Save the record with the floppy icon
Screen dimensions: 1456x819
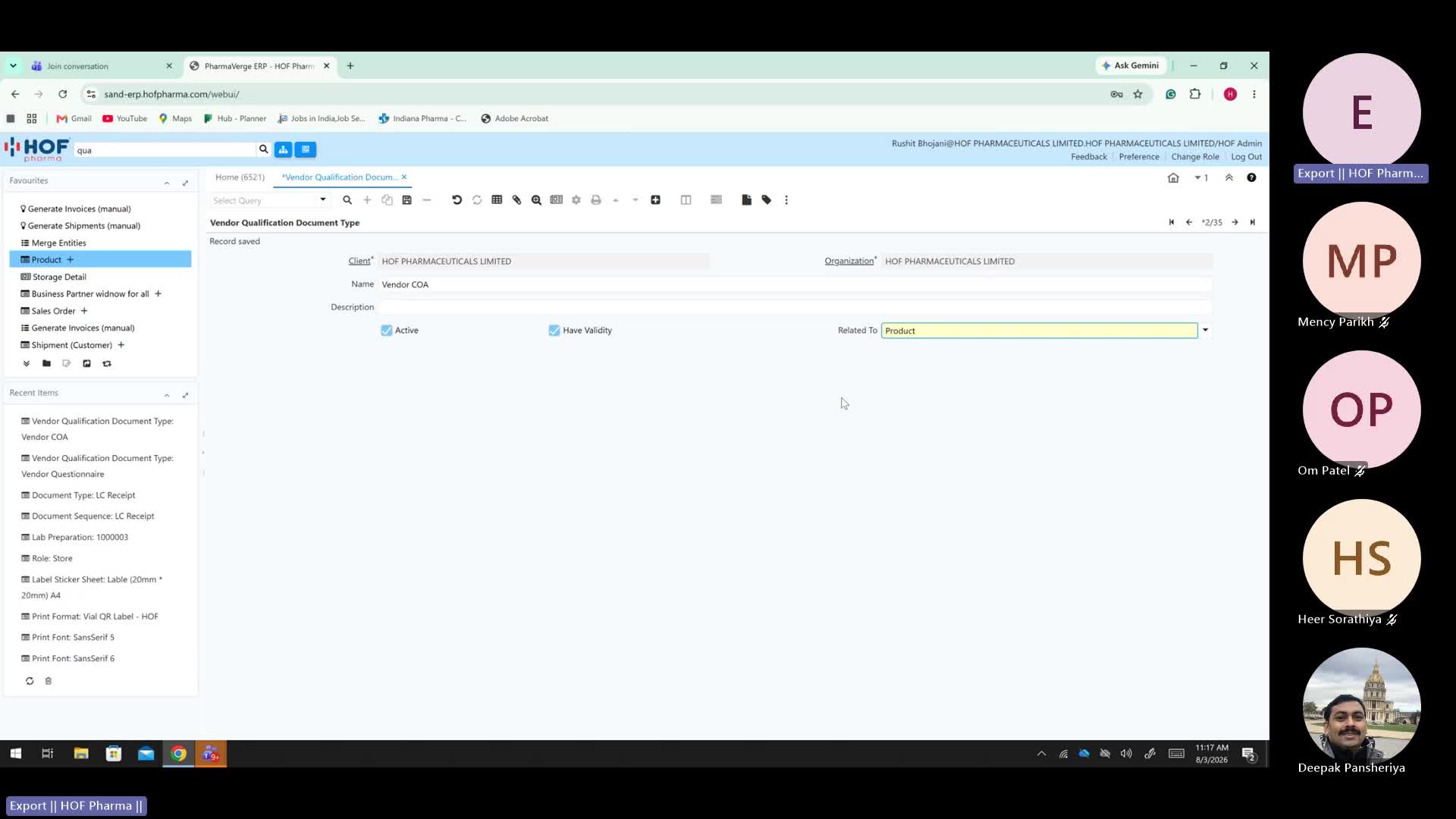(x=407, y=200)
